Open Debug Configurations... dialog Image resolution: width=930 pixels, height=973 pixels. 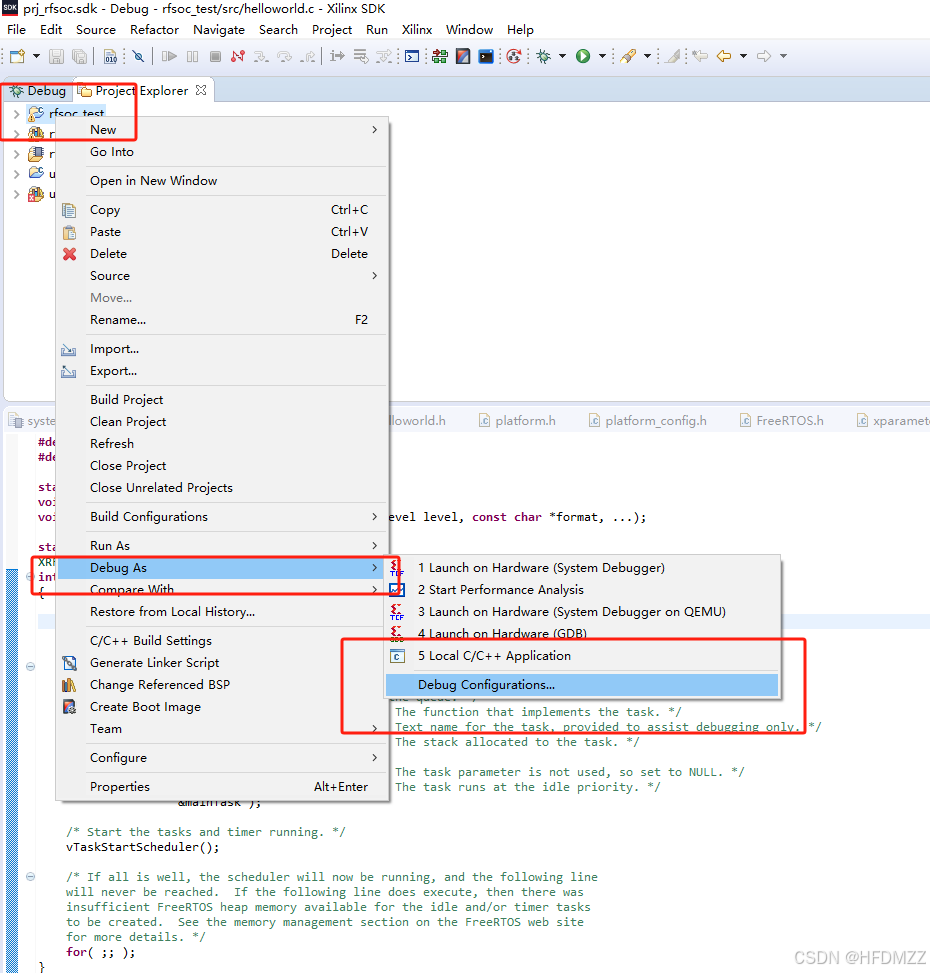coord(582,685)
